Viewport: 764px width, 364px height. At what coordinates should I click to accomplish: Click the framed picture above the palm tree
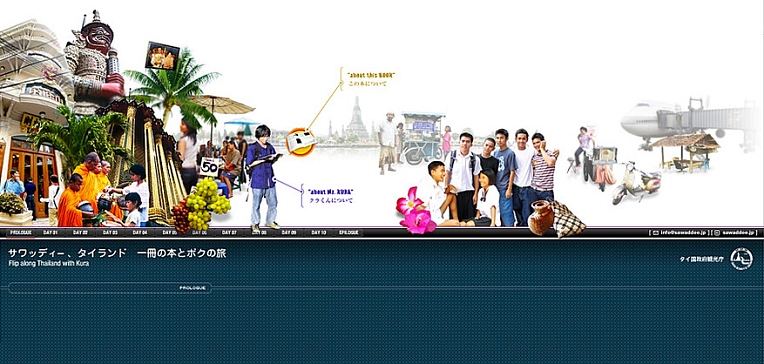162,56
